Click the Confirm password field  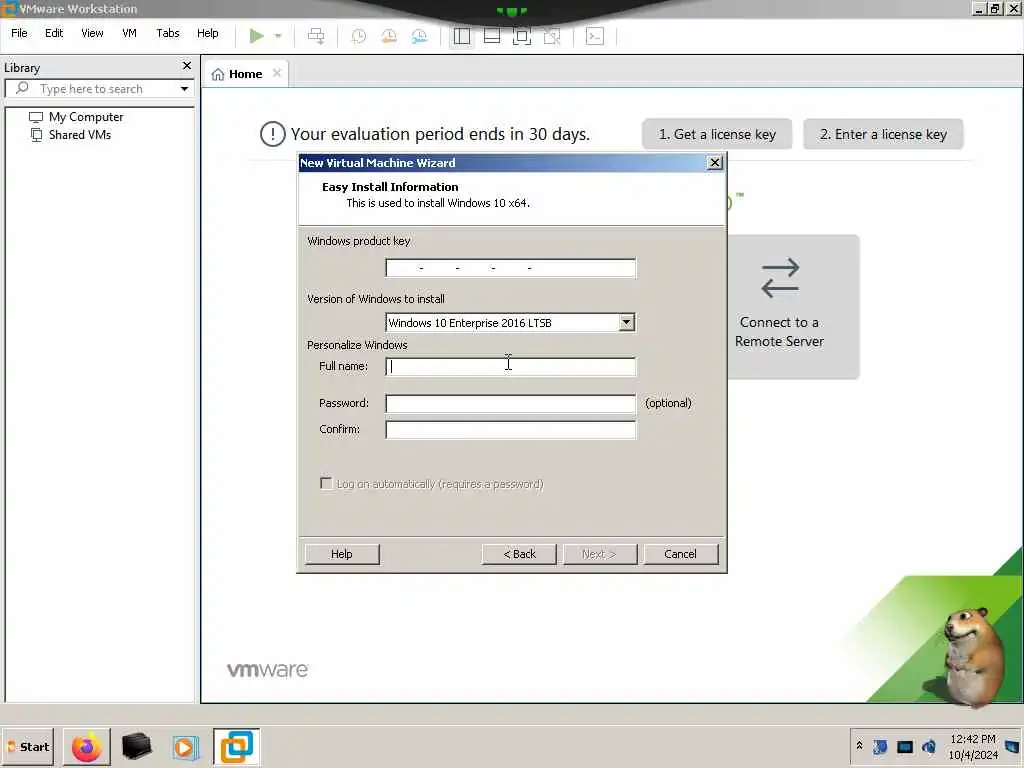click(510, 429)
